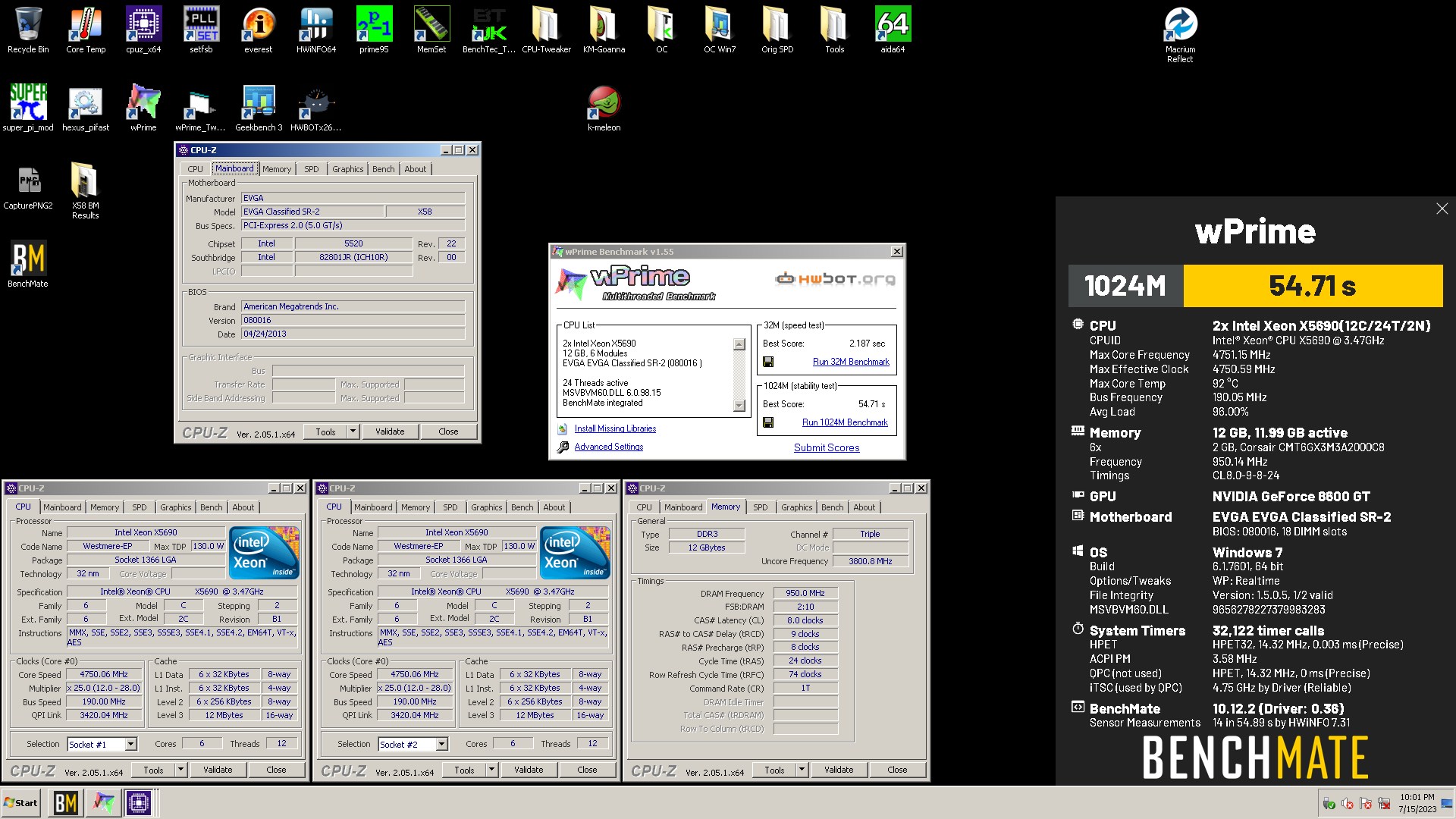Screen dimensions: 1456x819
Task: Switch to the Memory tab in the Mainboard CPU-Z window
Action: 277,169
